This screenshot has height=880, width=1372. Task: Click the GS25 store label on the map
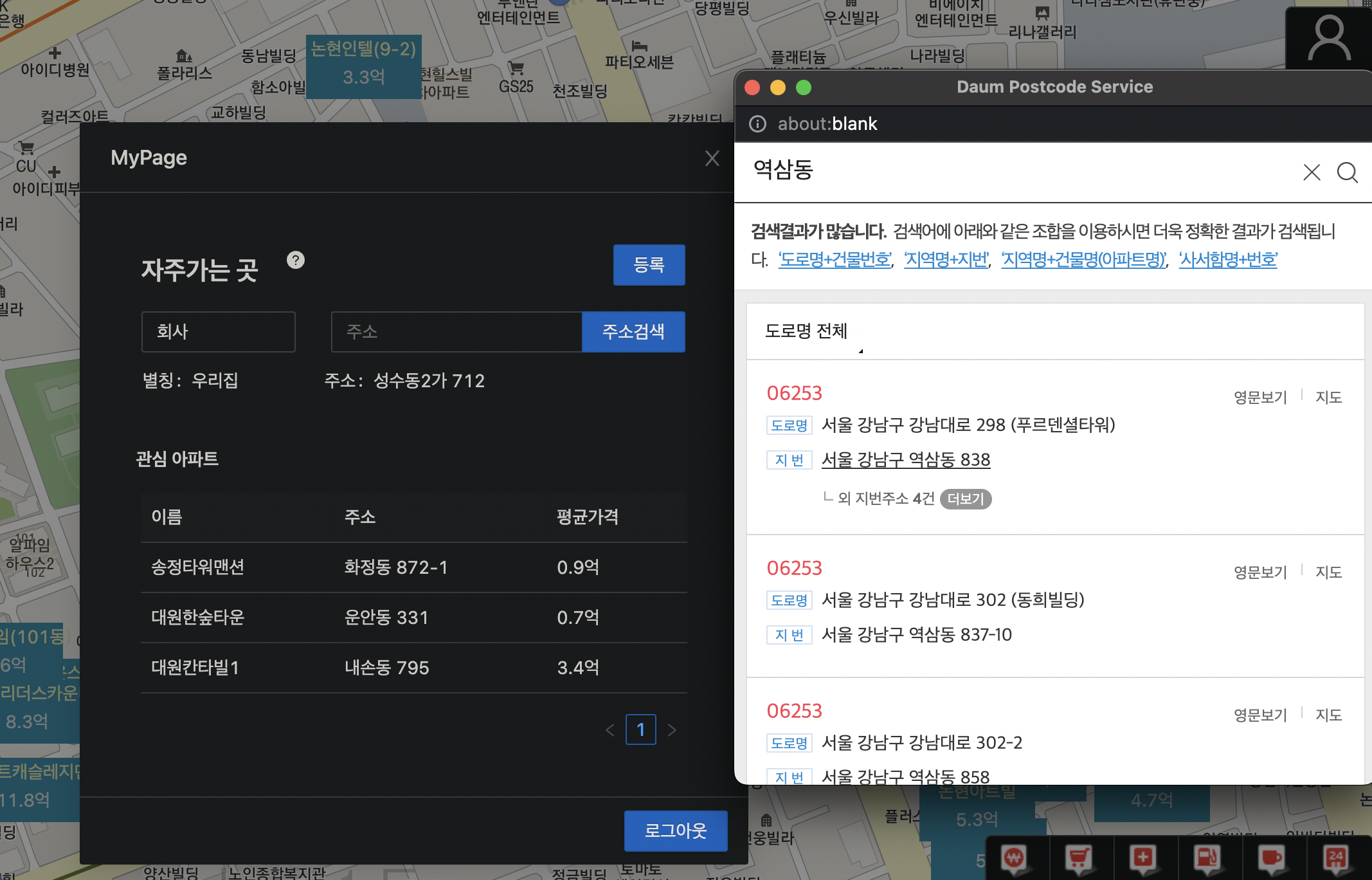[x=516, y=78]
